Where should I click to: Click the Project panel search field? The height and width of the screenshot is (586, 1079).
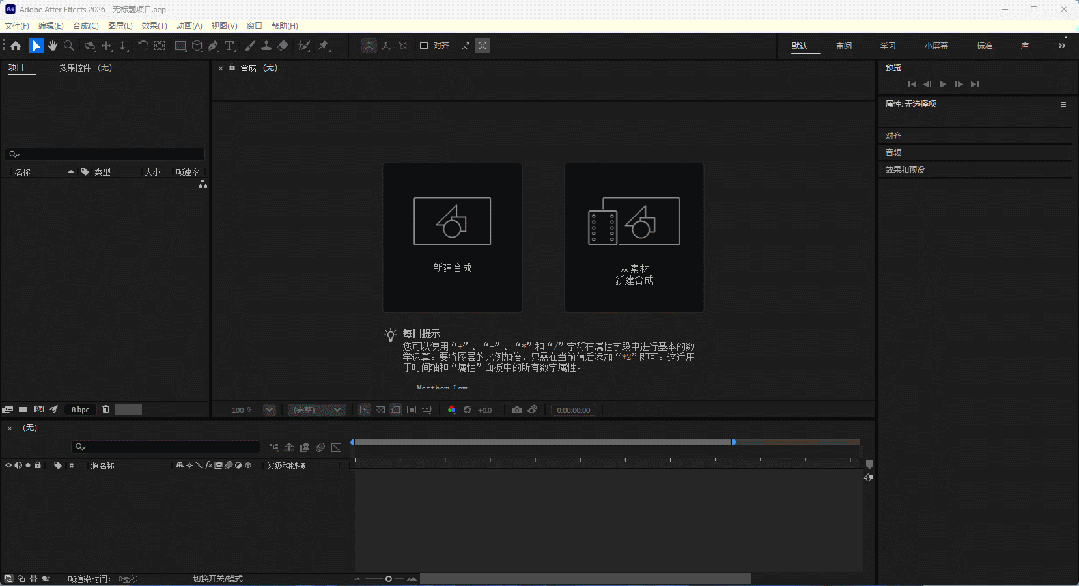click(x=105, y=154)
